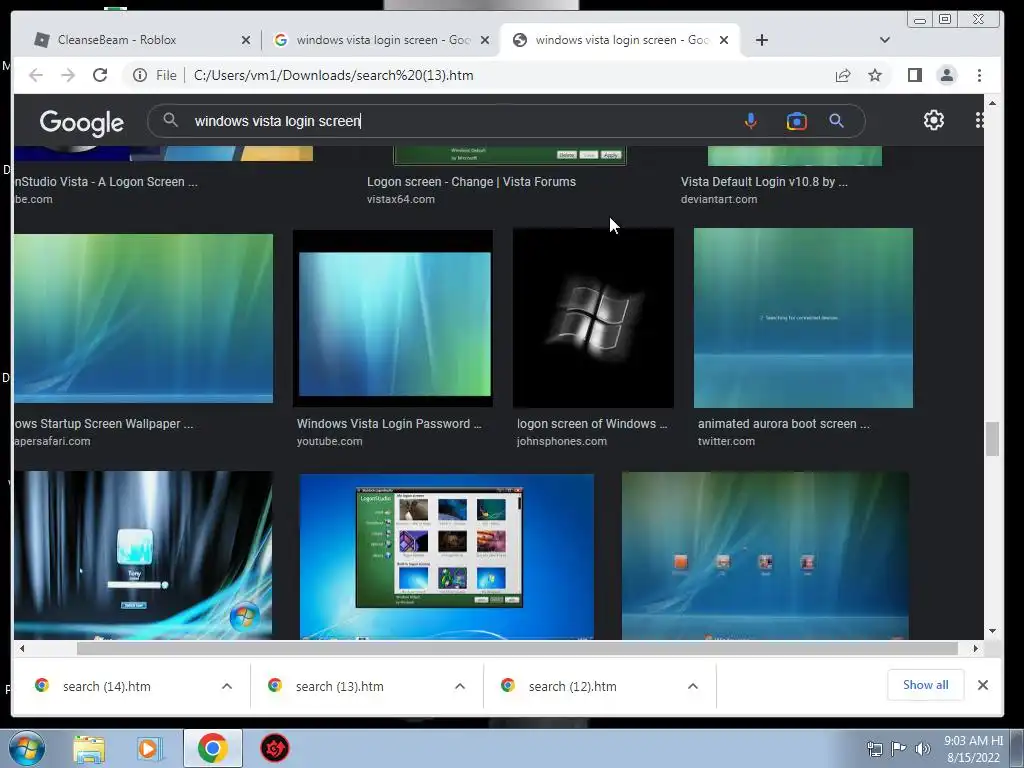This screenshot has height=768, width=1024.
Task: Expand the tab search dropdown chevron
Action: click(x=885, y=40)
